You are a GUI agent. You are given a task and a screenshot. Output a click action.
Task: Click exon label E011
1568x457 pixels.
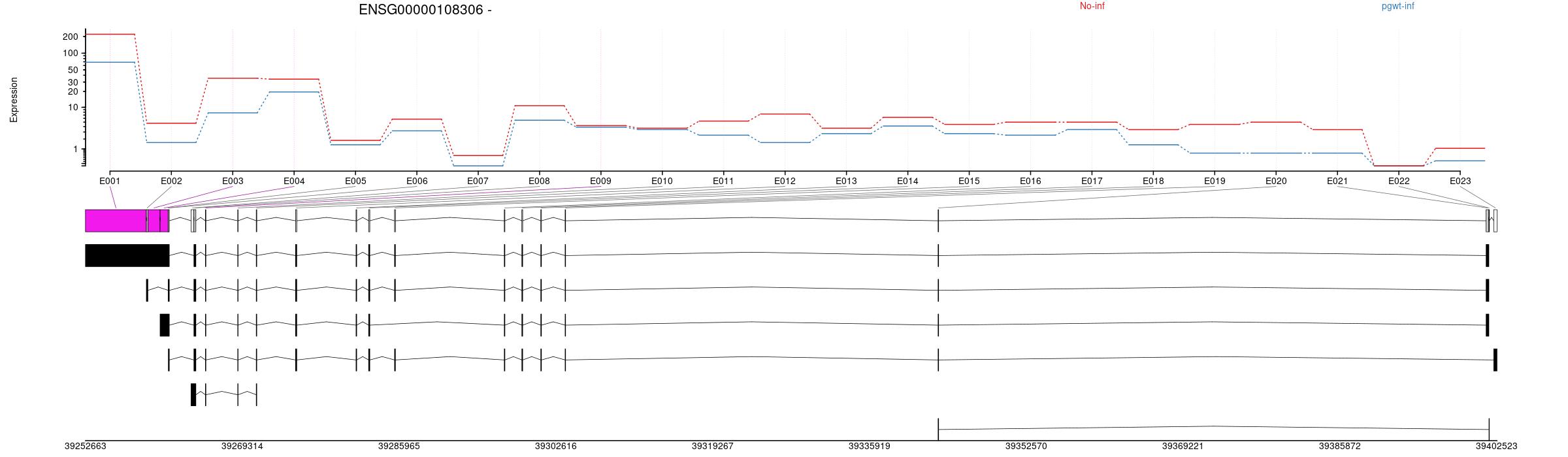723,181
